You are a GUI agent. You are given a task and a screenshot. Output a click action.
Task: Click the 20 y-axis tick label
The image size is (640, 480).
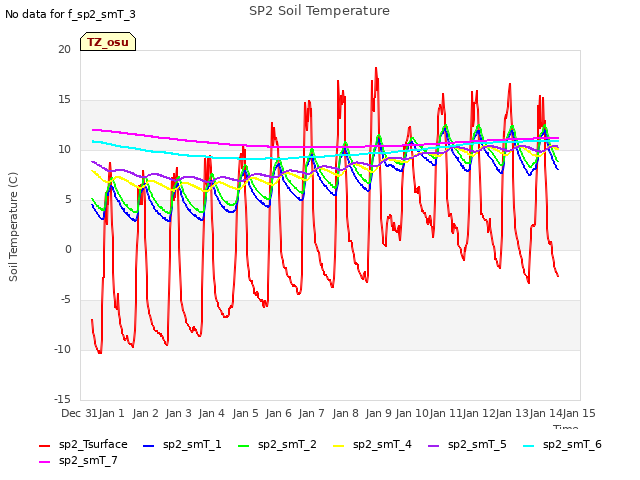click(x=64, y=49)
